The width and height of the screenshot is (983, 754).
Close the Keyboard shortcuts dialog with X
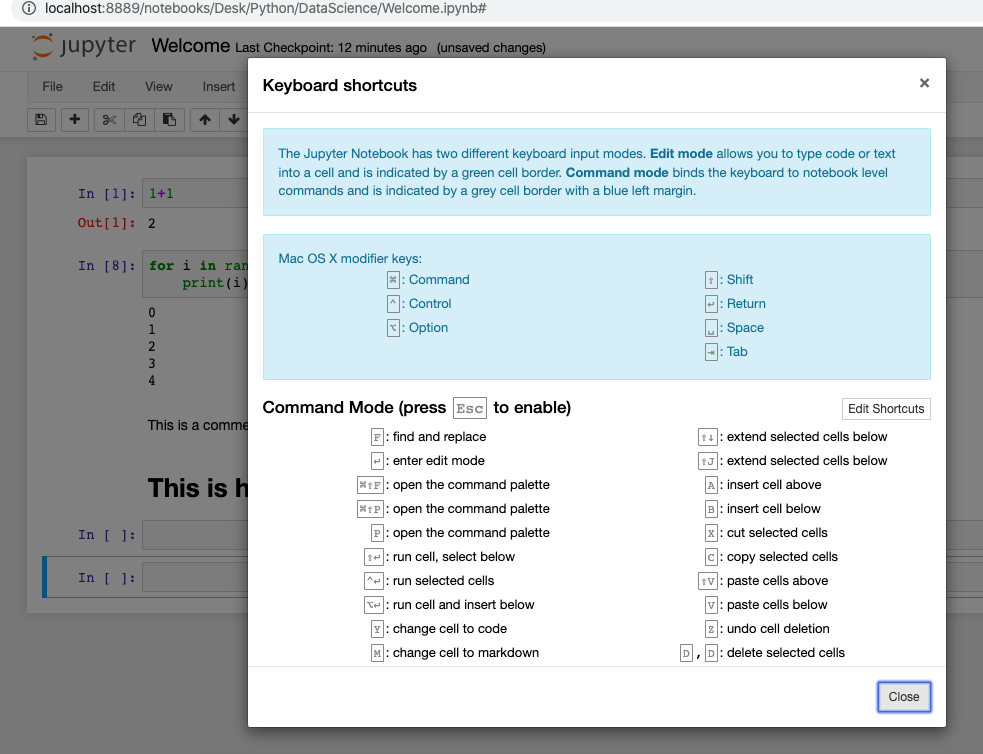click(924, 83)
